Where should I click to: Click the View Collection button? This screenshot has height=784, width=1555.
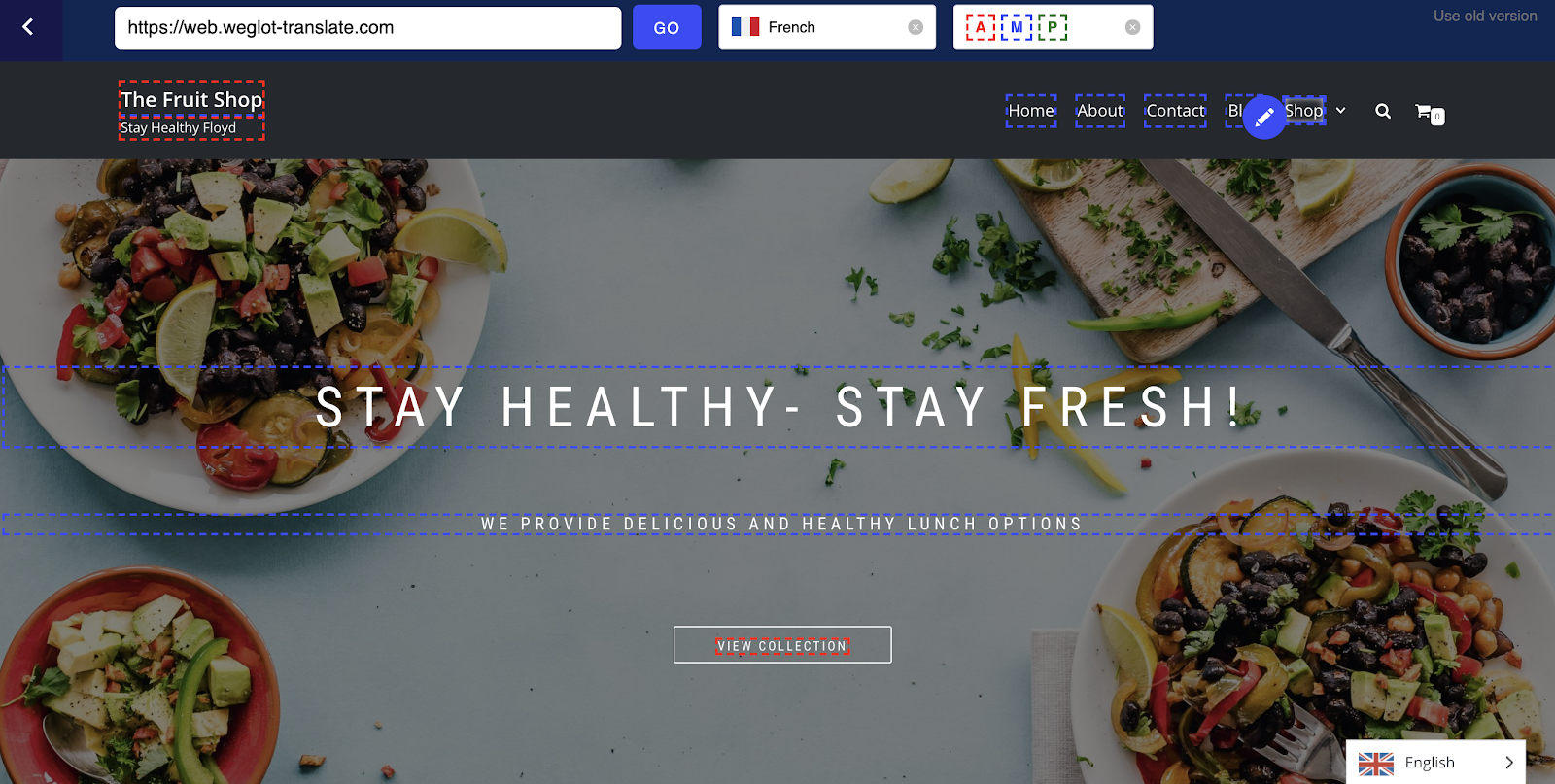click(782, 645)
